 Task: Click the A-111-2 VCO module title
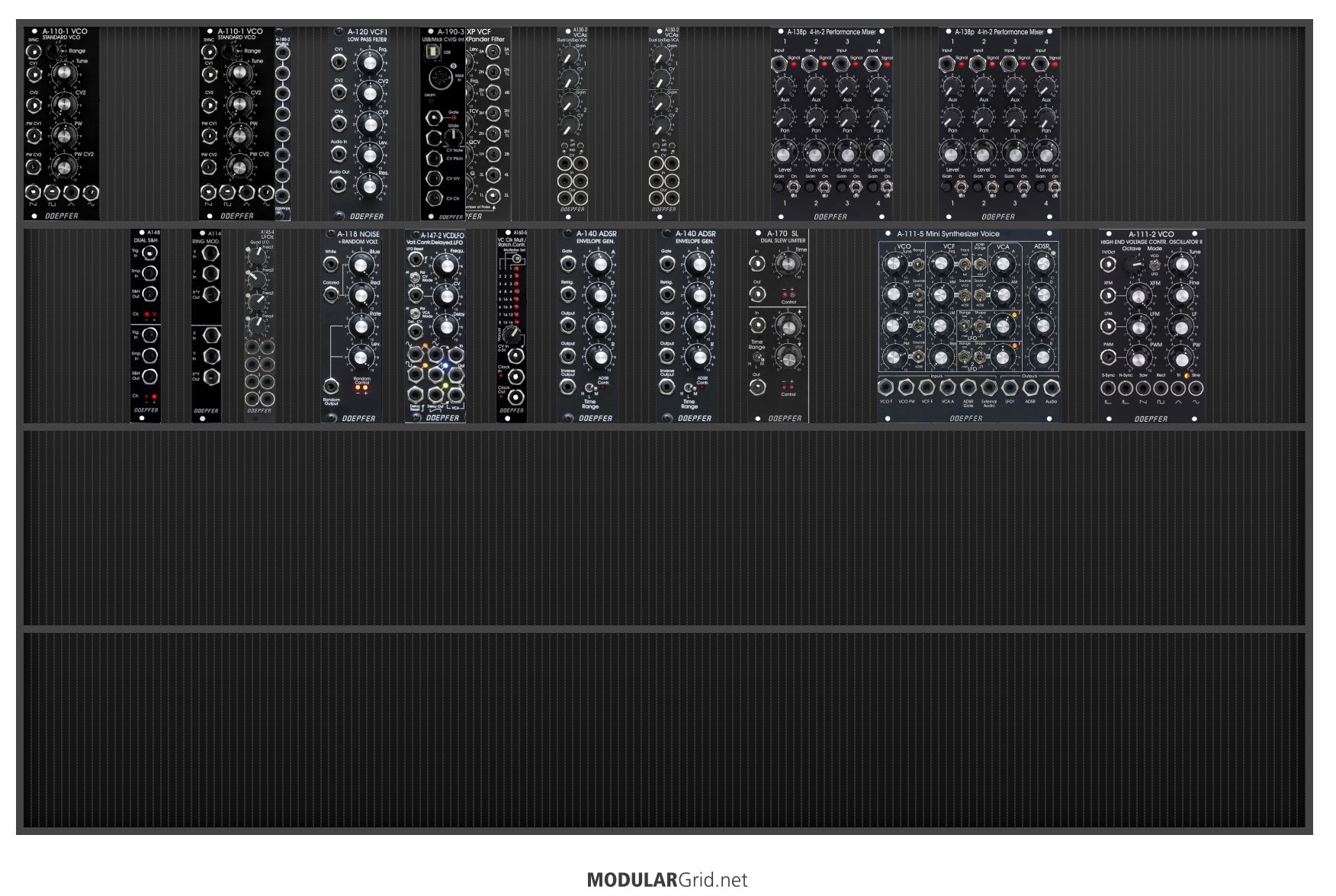tap(1151, 234)
